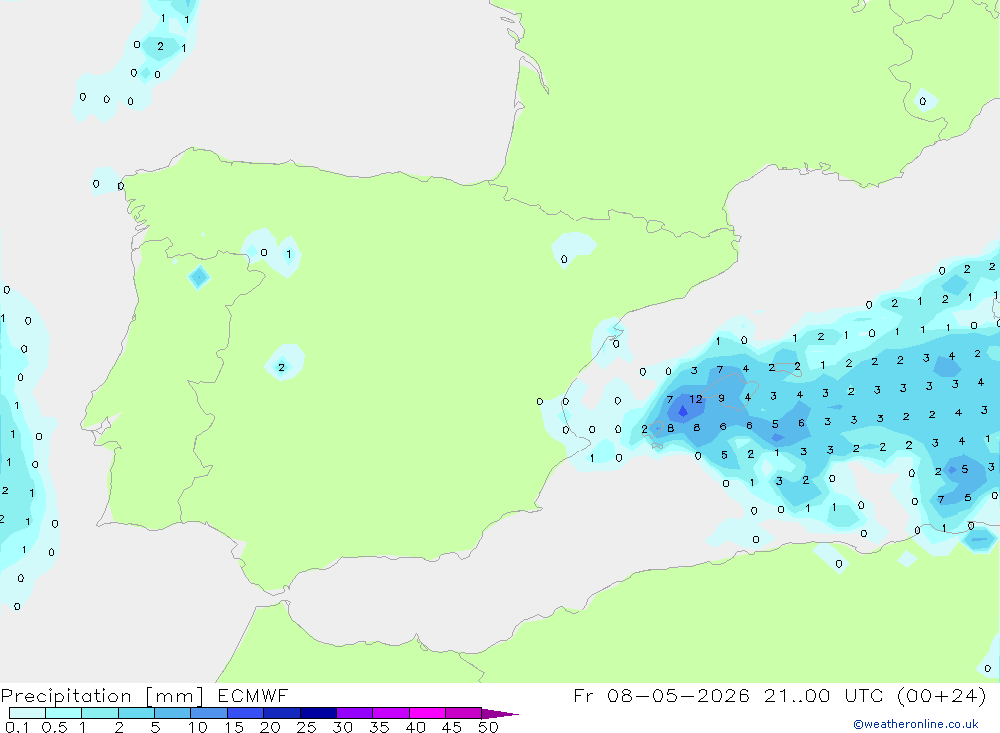The height and width of the screenshot is (733, 1000).
Task: Pick the 35–40 mm purple legend swatch
Action: (391, 713)
